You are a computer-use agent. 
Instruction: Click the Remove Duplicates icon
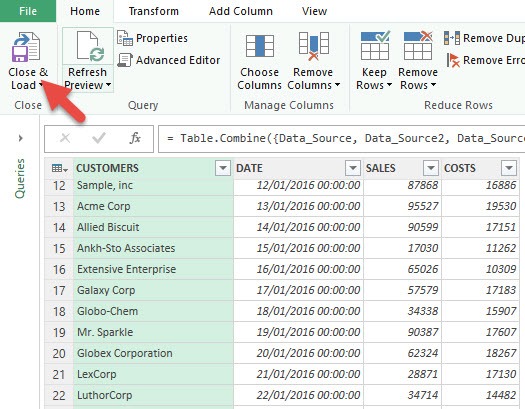click(x=452, y=38)
